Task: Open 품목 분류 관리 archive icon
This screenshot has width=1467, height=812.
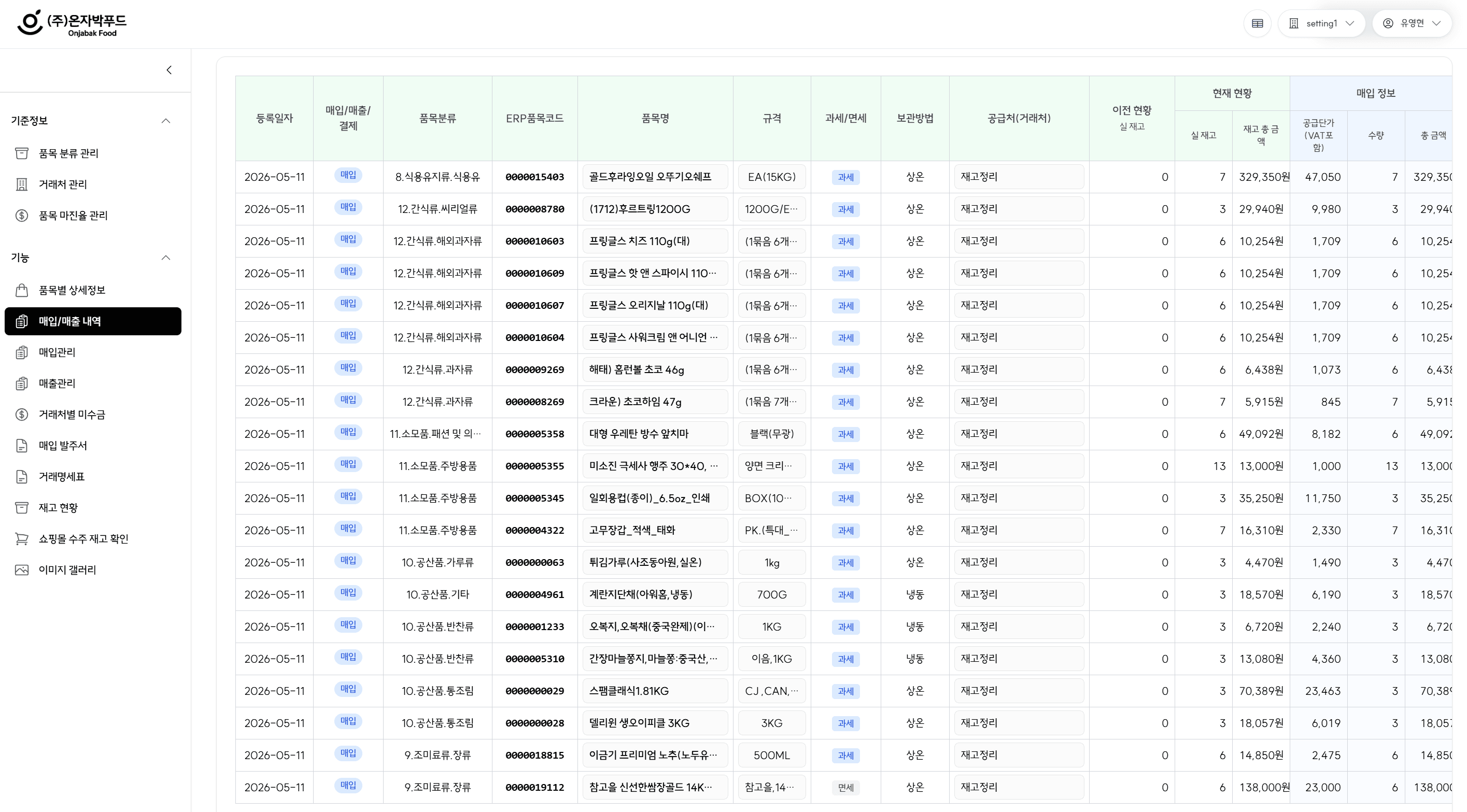Action: [22, 153]
